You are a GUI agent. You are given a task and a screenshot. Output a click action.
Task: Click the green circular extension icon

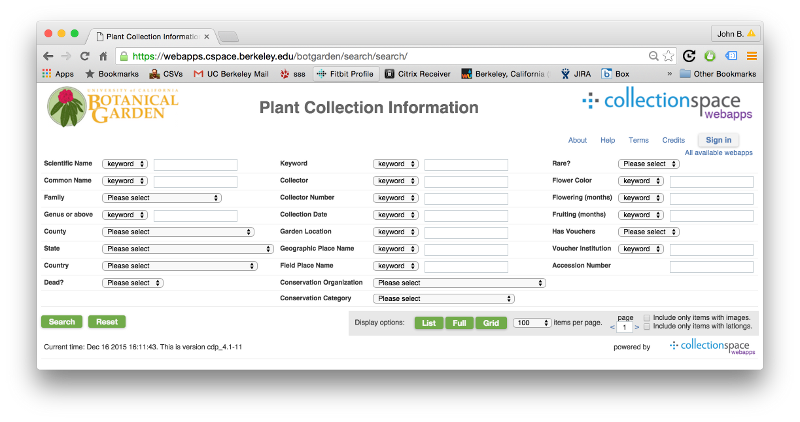point(710,56)
